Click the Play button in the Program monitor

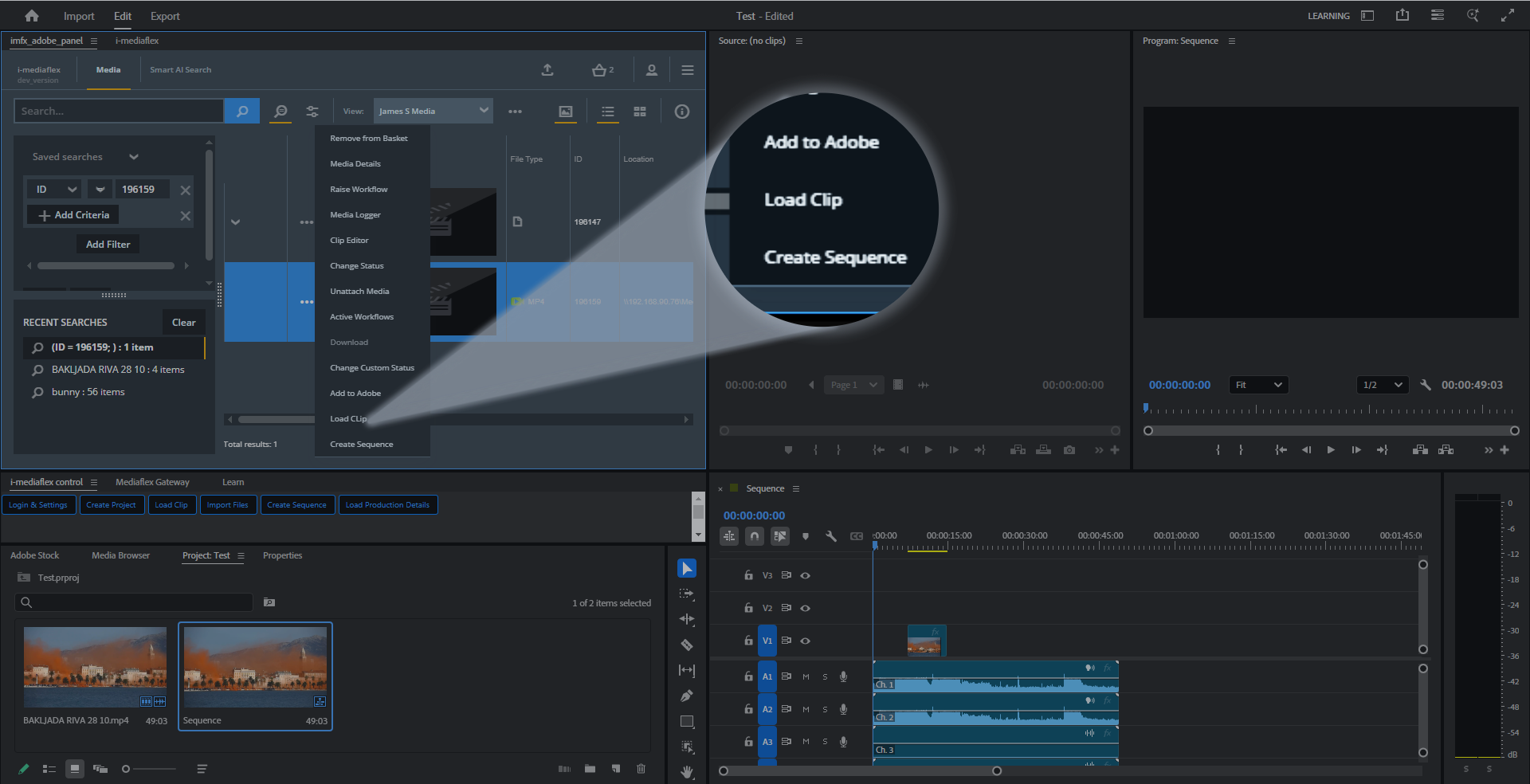pyautogui.click(x=1331, y=450)
